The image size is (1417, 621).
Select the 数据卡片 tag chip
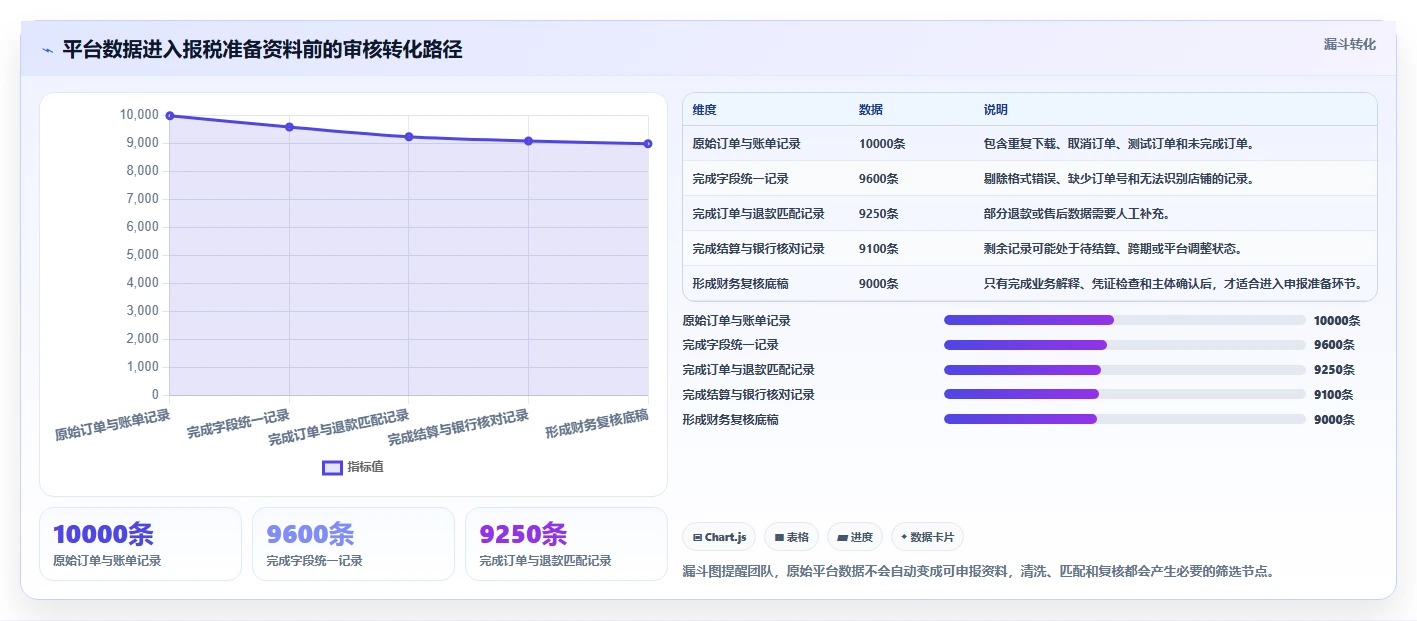coord(927,537)
